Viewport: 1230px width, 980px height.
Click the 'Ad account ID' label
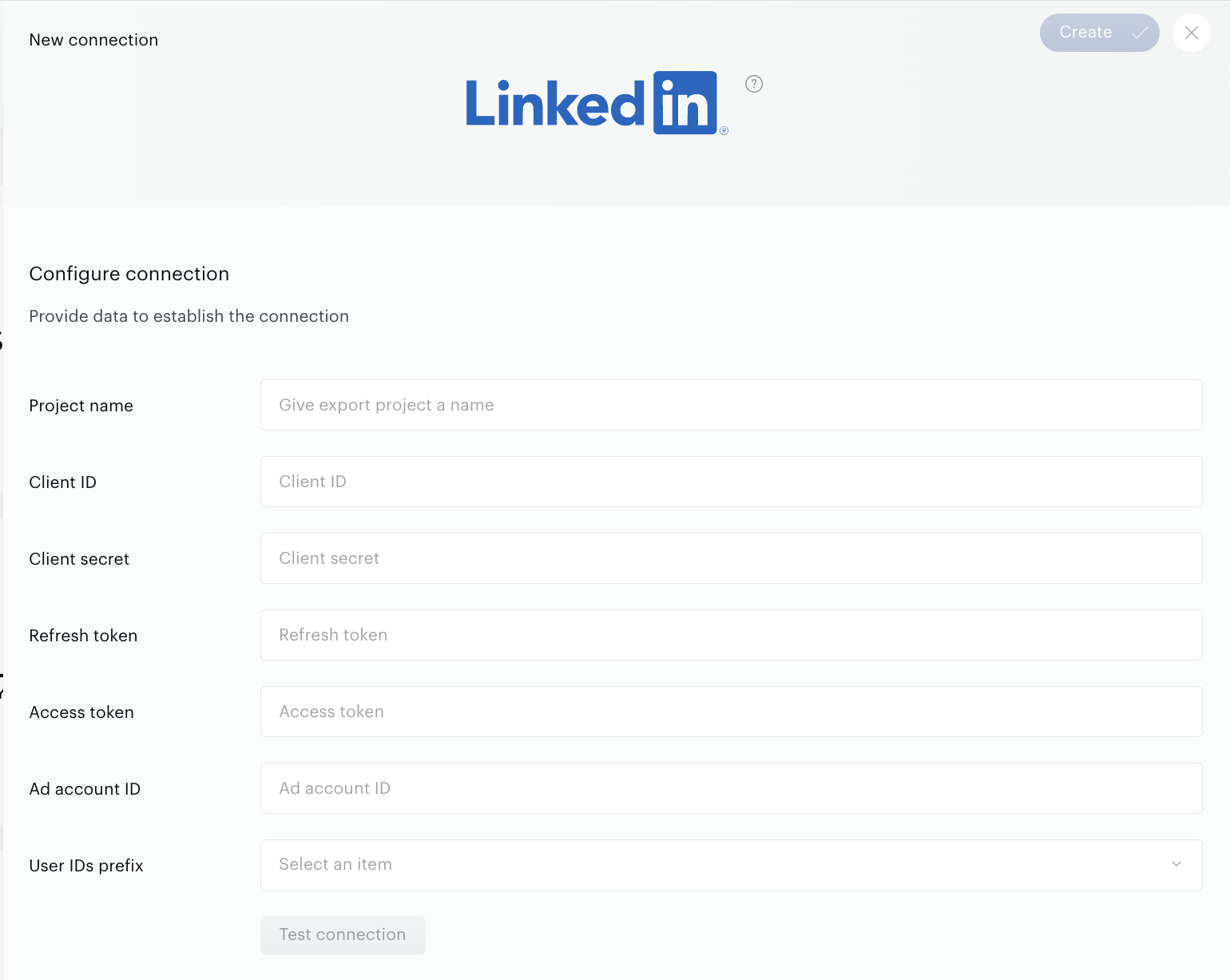point(85,789)
